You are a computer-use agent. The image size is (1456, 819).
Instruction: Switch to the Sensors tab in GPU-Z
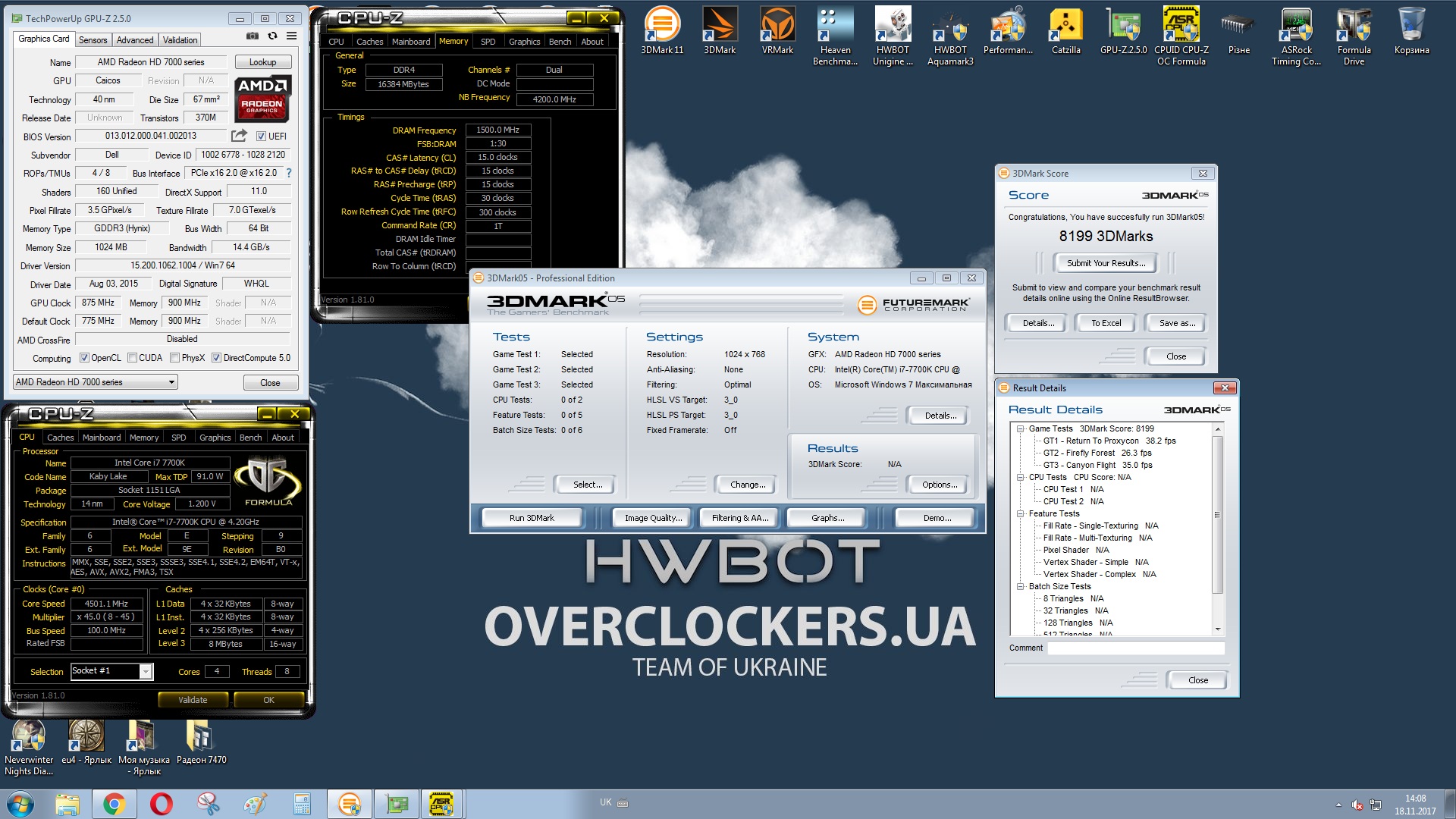pos(93,40)
